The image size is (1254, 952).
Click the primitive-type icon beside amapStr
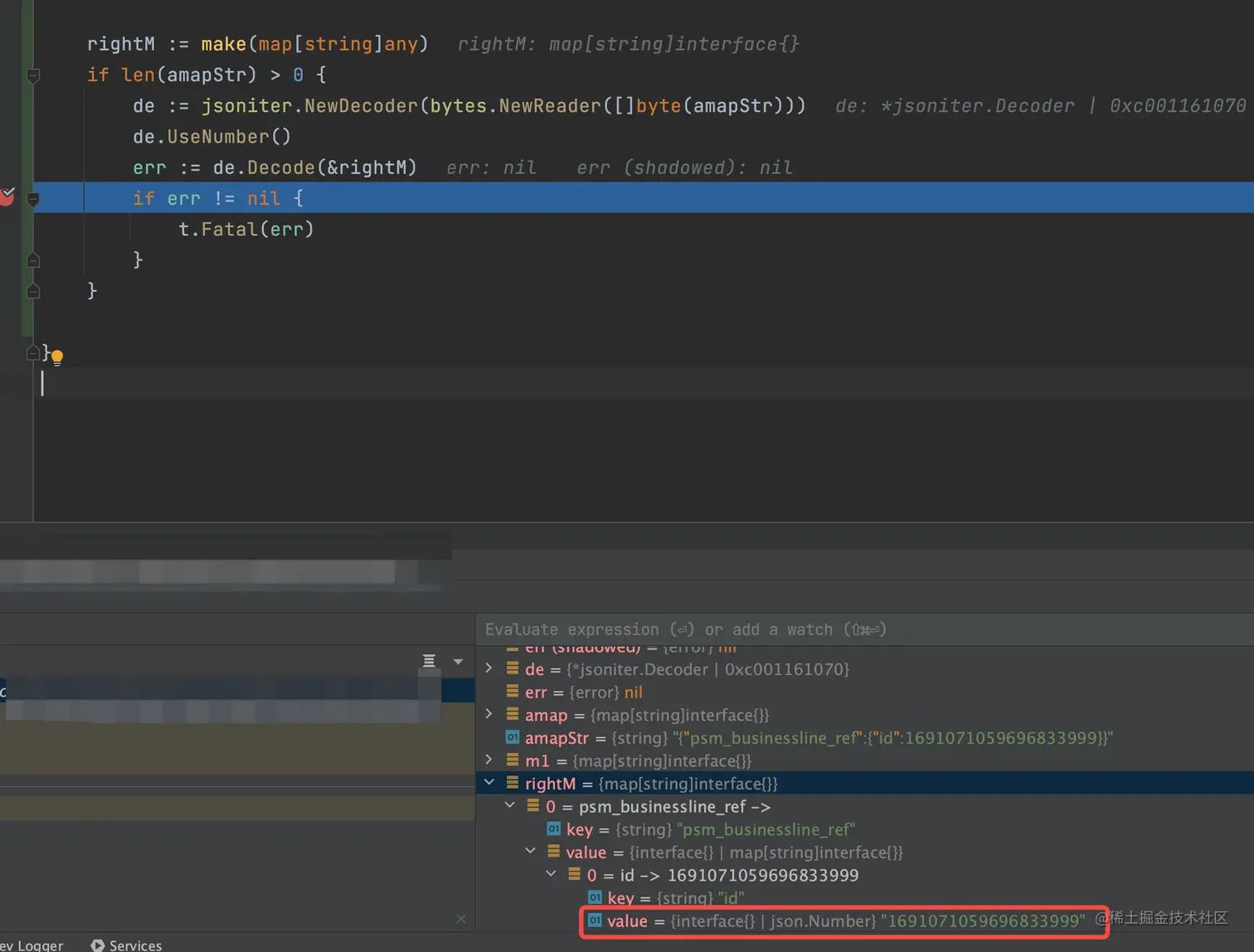513,737
